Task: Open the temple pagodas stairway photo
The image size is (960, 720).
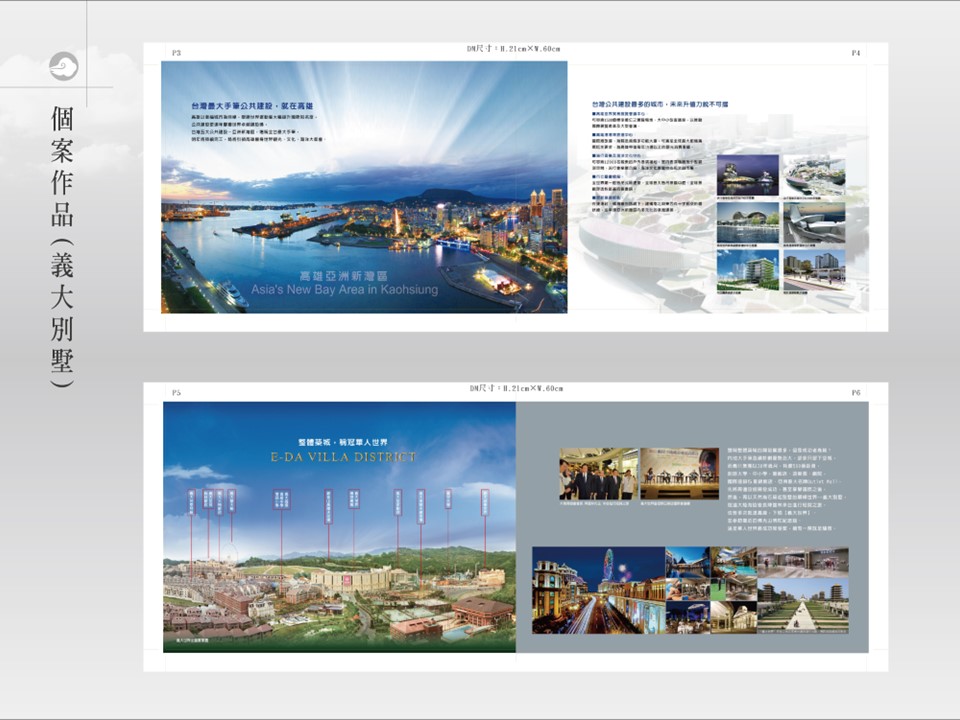Action: tap(803, 606)
